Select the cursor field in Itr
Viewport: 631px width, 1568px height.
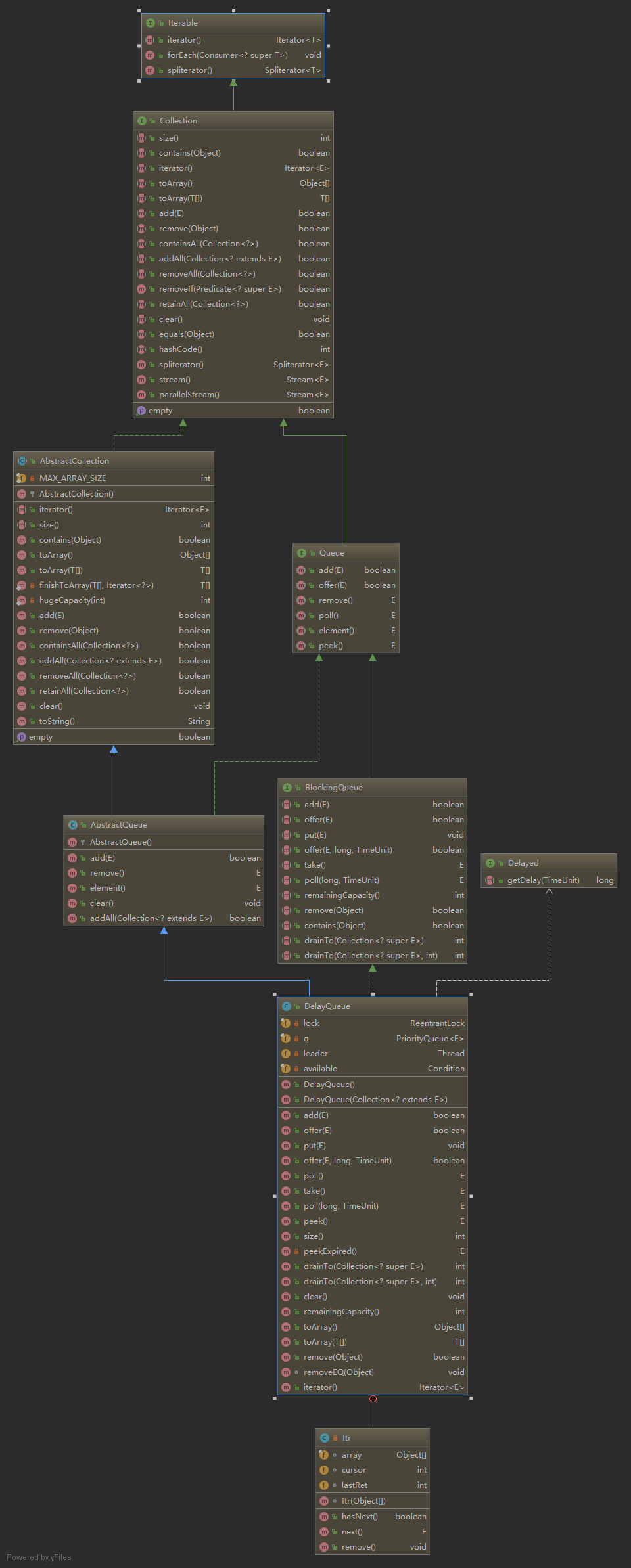(x=354, y=1470)
